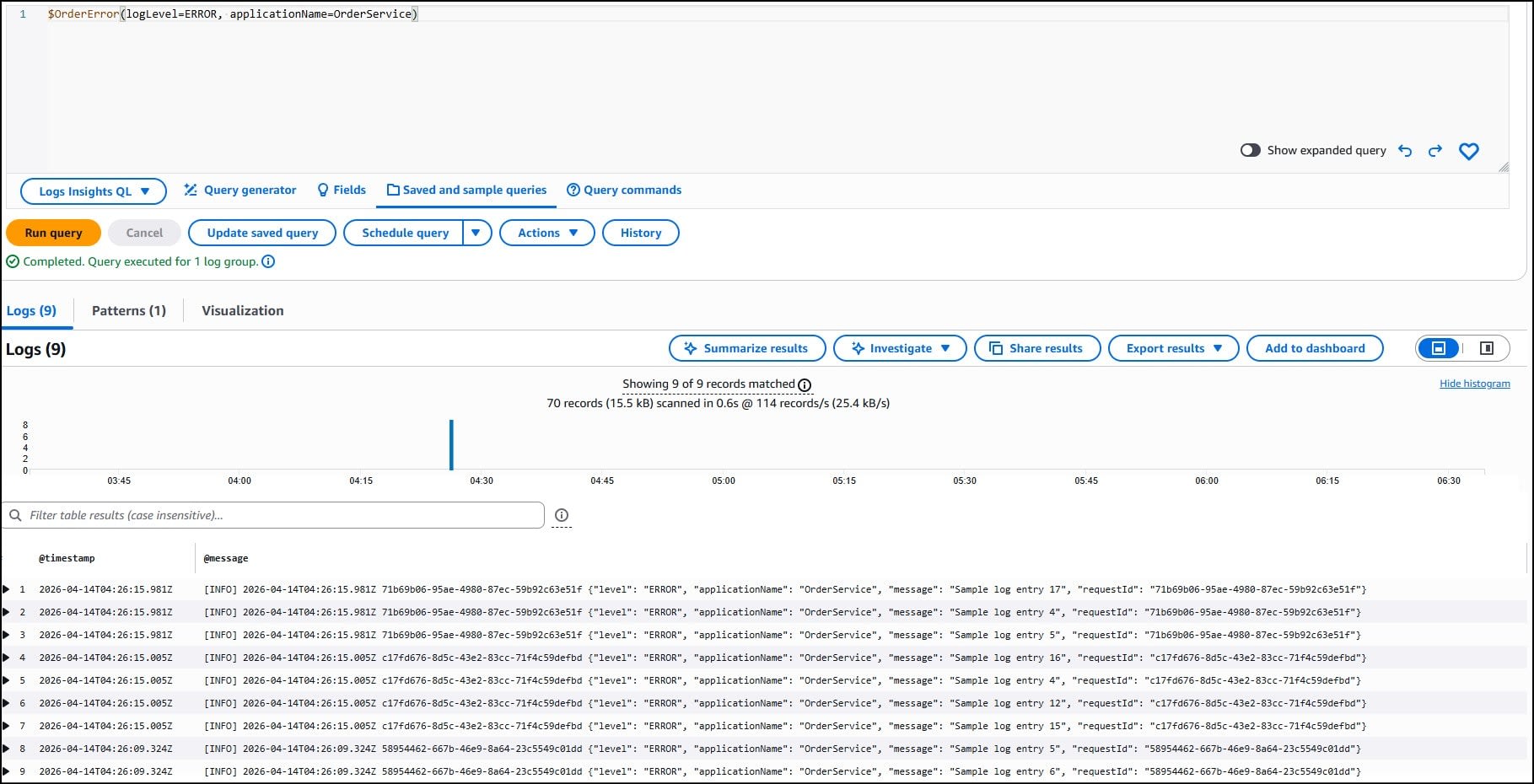Click info icon next to filter table field

[562, 515]
